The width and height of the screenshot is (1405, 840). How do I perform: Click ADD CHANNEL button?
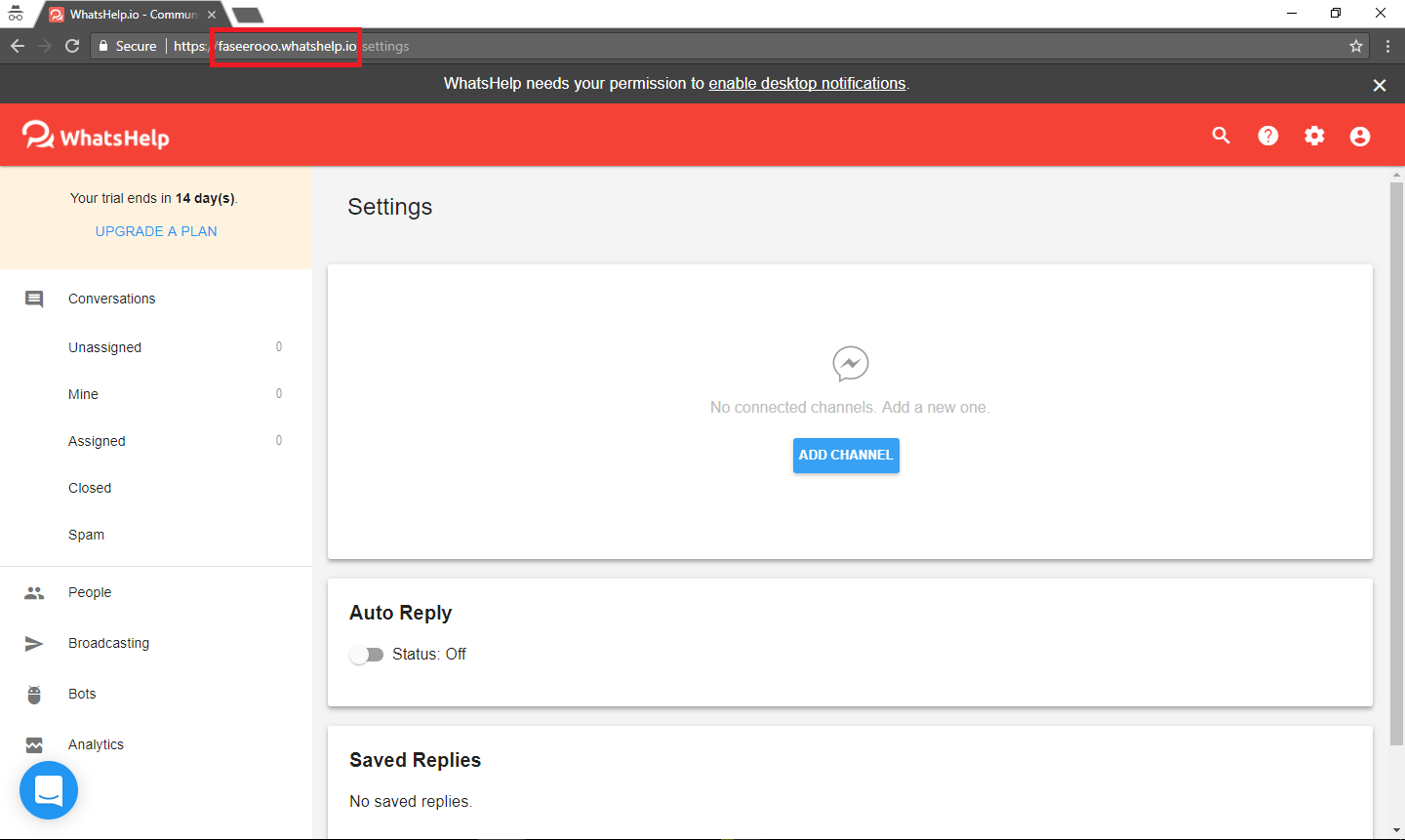point(846,456)
